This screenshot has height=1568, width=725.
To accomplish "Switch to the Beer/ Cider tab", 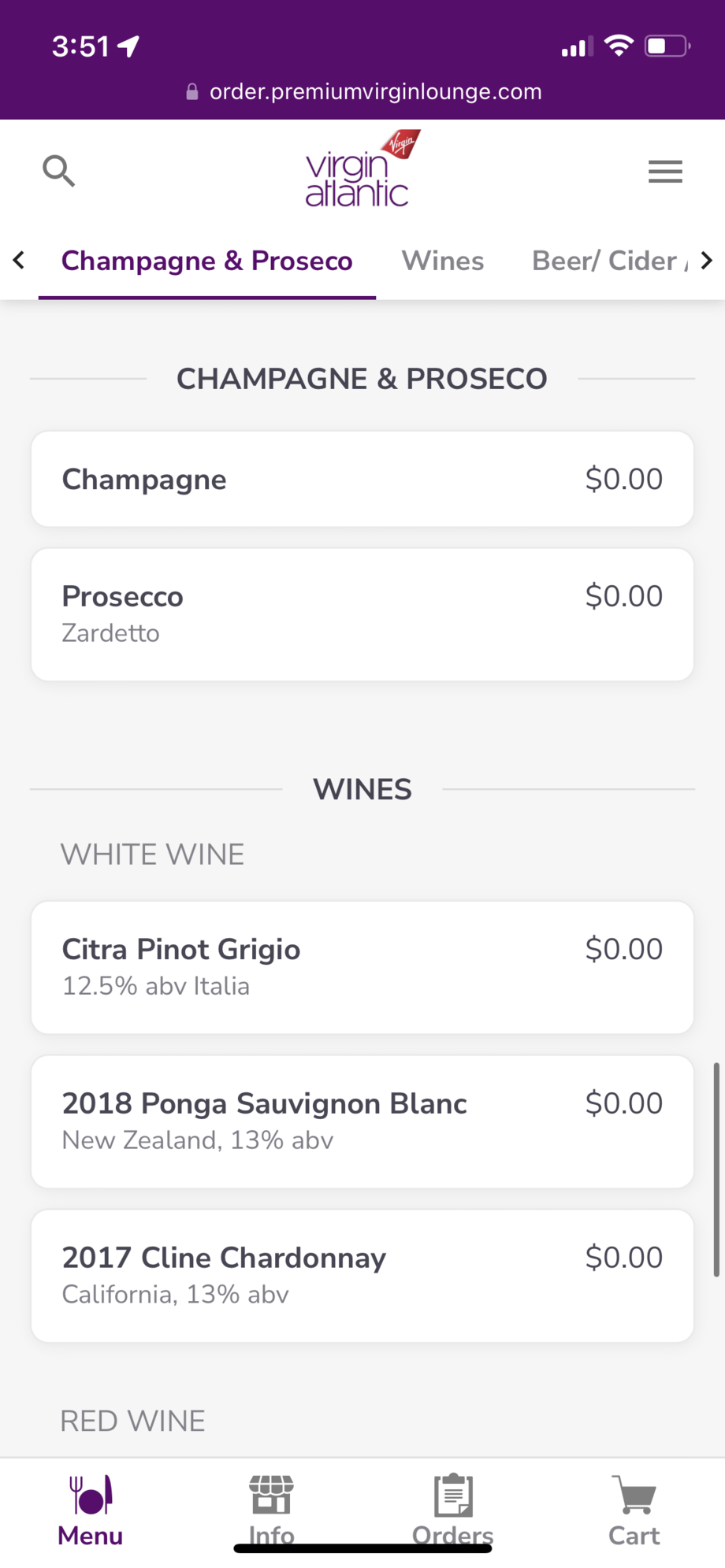I will click(x=604, y=261).
